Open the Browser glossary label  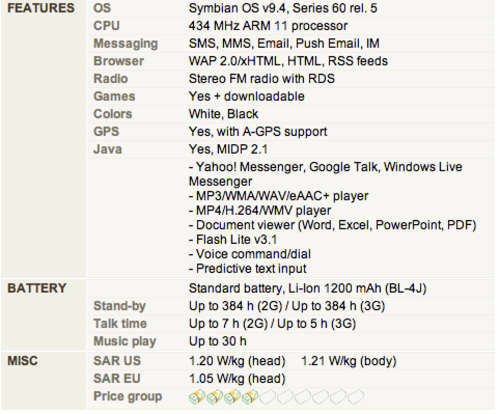tap(119, 61)
